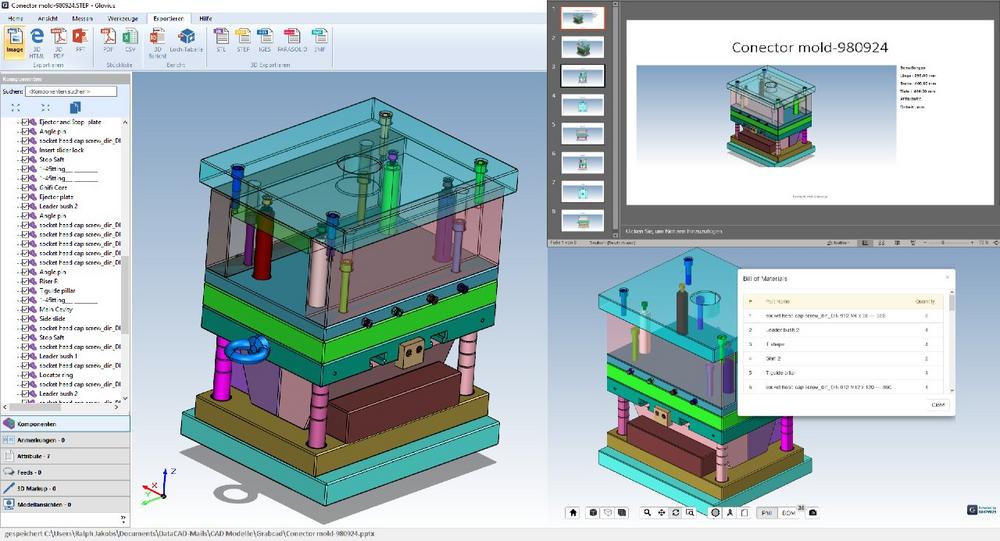Export to PPT PowerPoint
Image resolution: width=1000 pixels, height=541 pixels.
80,41
